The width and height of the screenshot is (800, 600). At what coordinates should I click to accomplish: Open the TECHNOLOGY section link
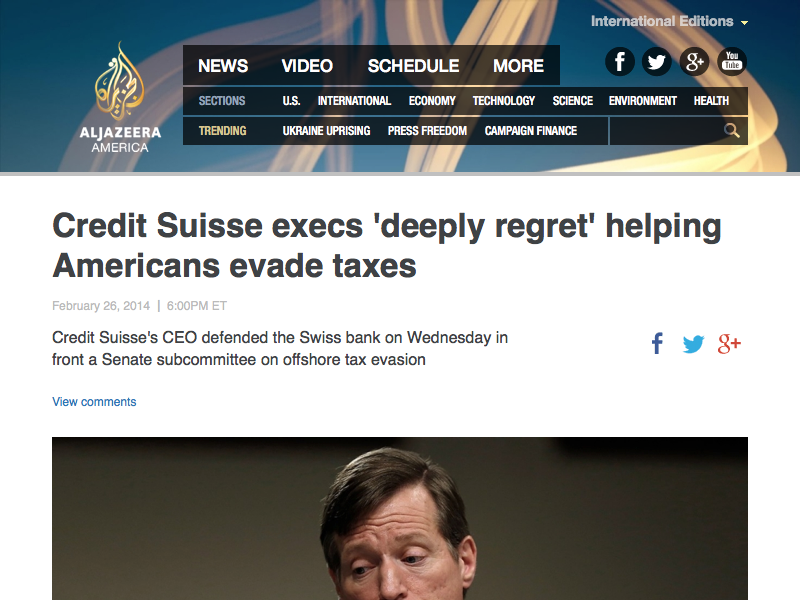[x=504, y=101]
